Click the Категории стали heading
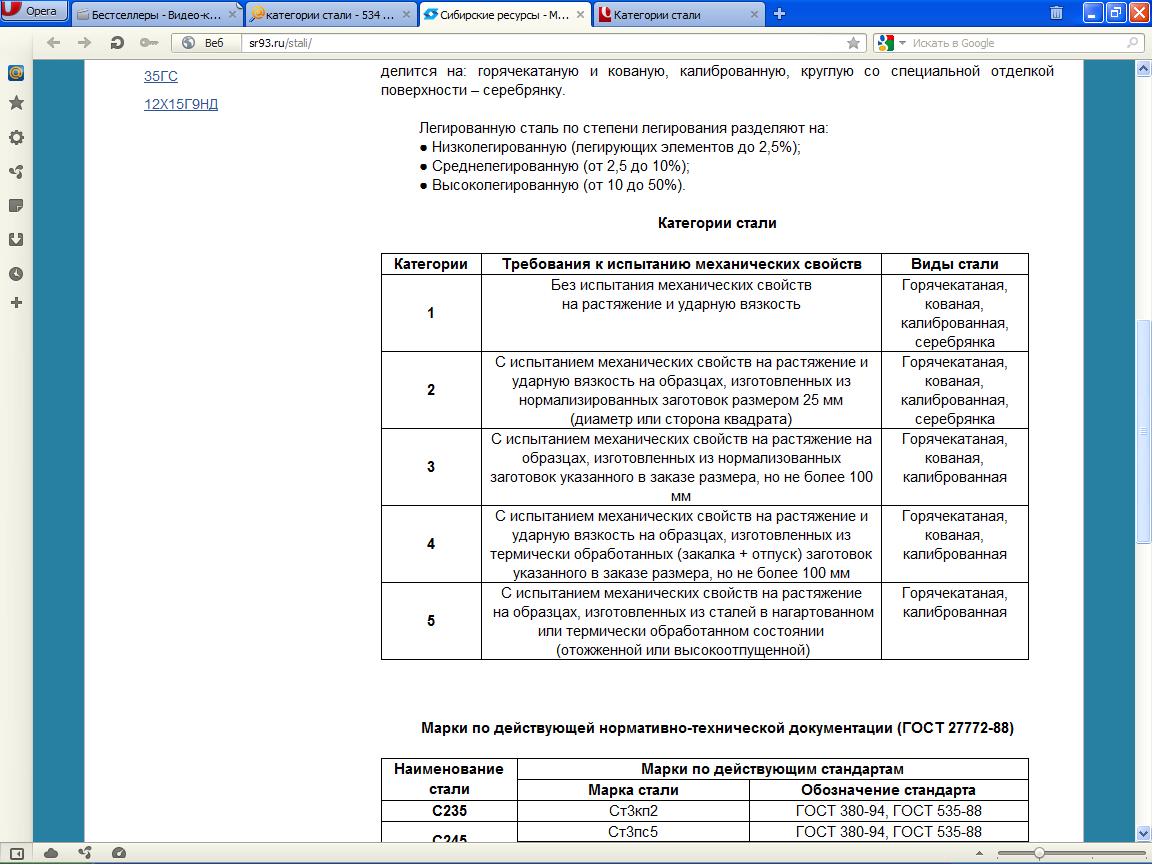1152x864 pixels. (717, 223)
